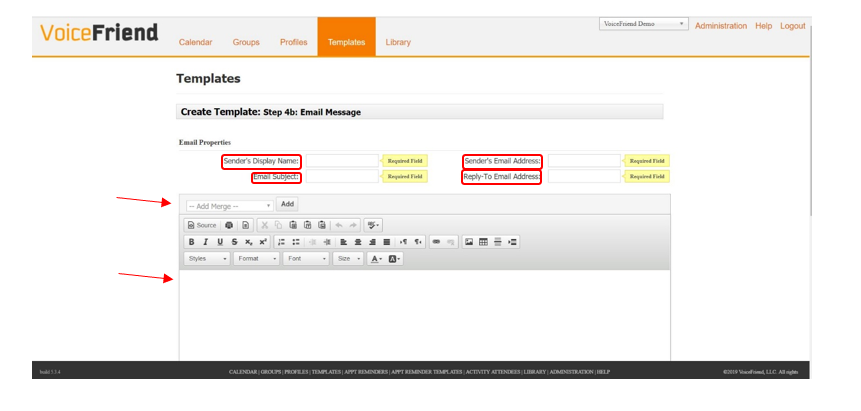Click the Decrease Indent icon
The height and width of the screenshot is (411, 861).
pos(312,242)
